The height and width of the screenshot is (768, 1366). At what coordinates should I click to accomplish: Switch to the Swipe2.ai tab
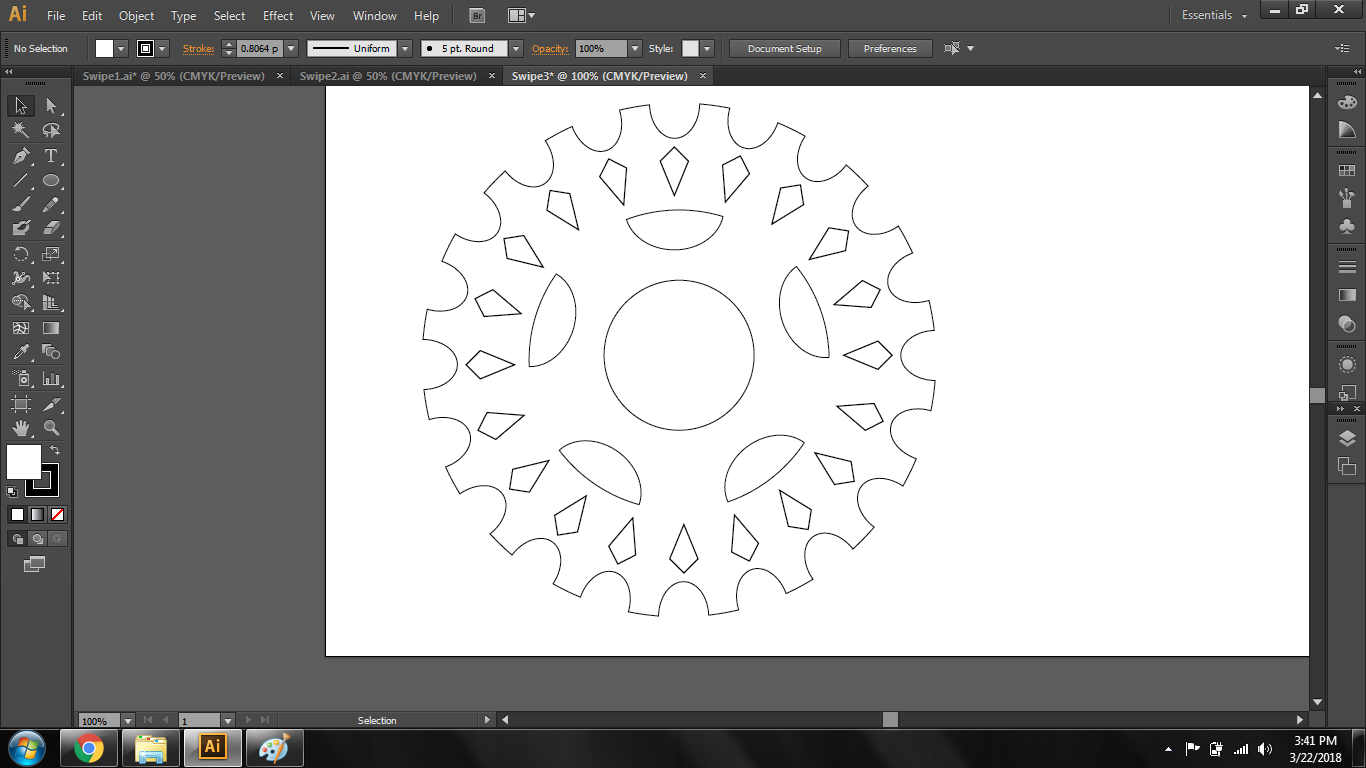coord(388,76)
